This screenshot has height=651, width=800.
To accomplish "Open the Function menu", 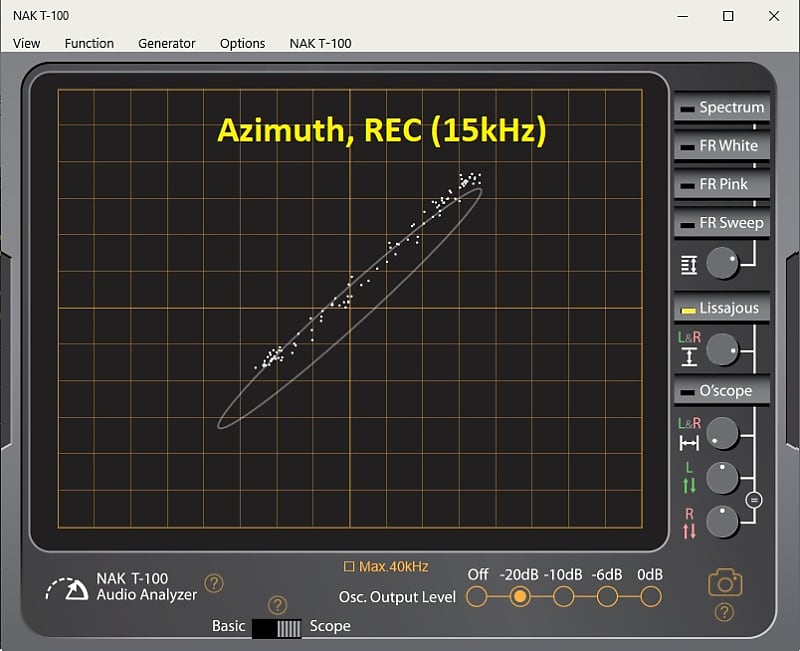I will (x=89, y=43).
